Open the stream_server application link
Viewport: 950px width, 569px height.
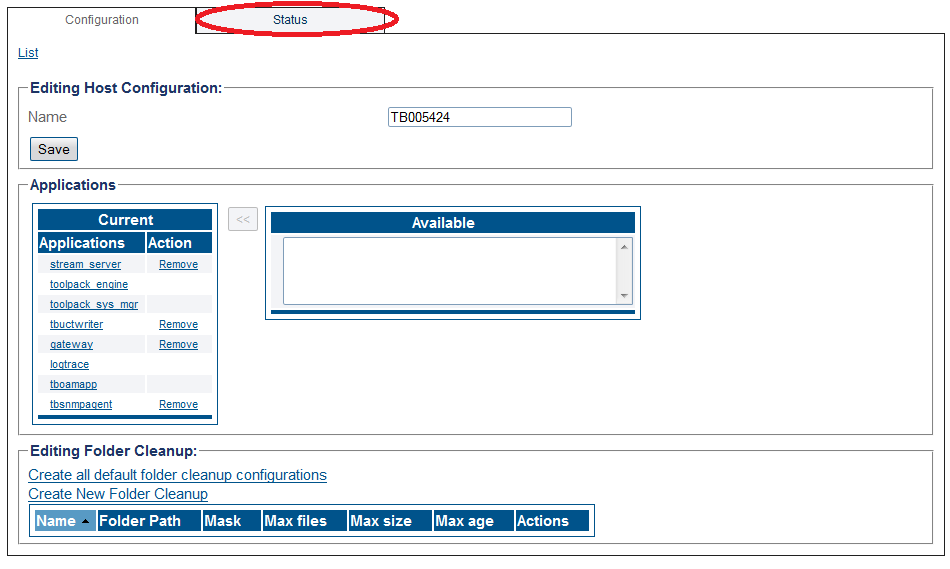[85, 264]
